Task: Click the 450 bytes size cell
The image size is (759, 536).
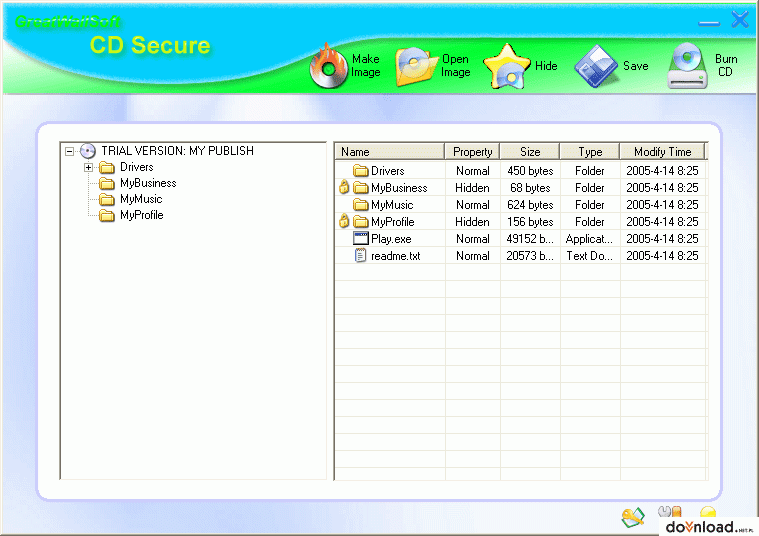Action: point(530,170)
